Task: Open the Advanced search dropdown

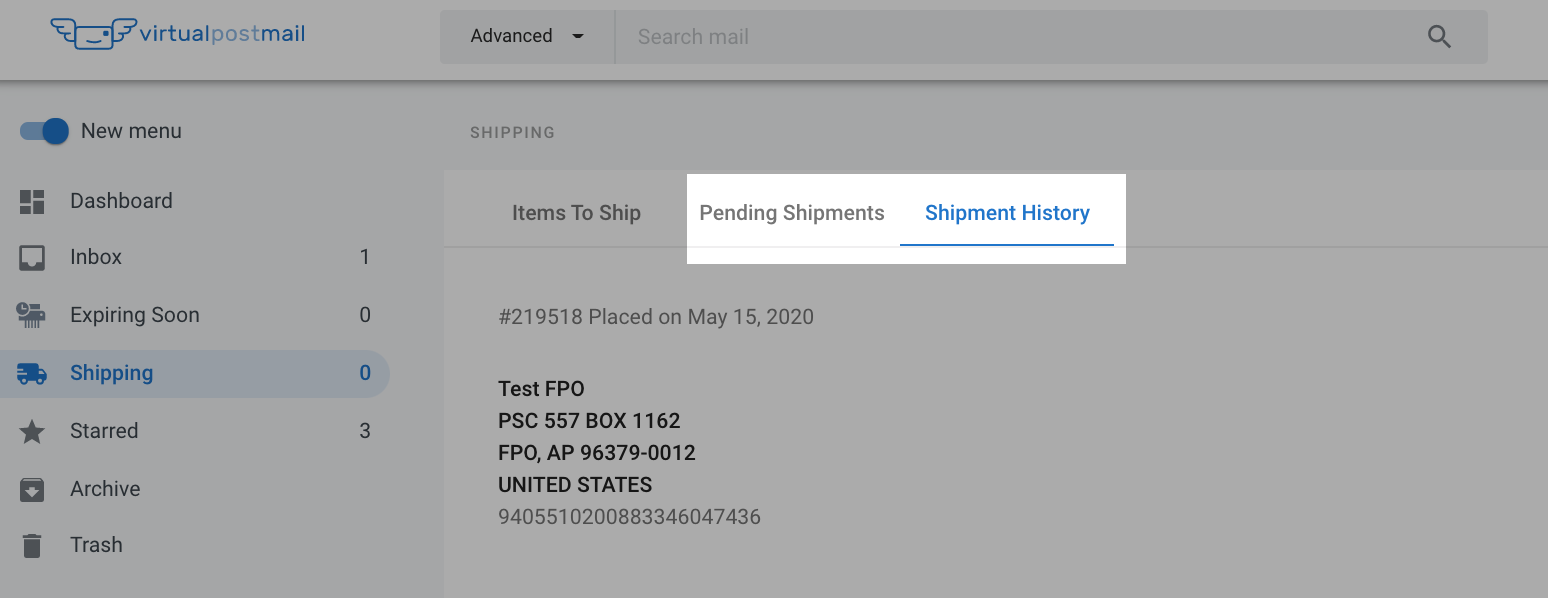Action: click(527, 37)
